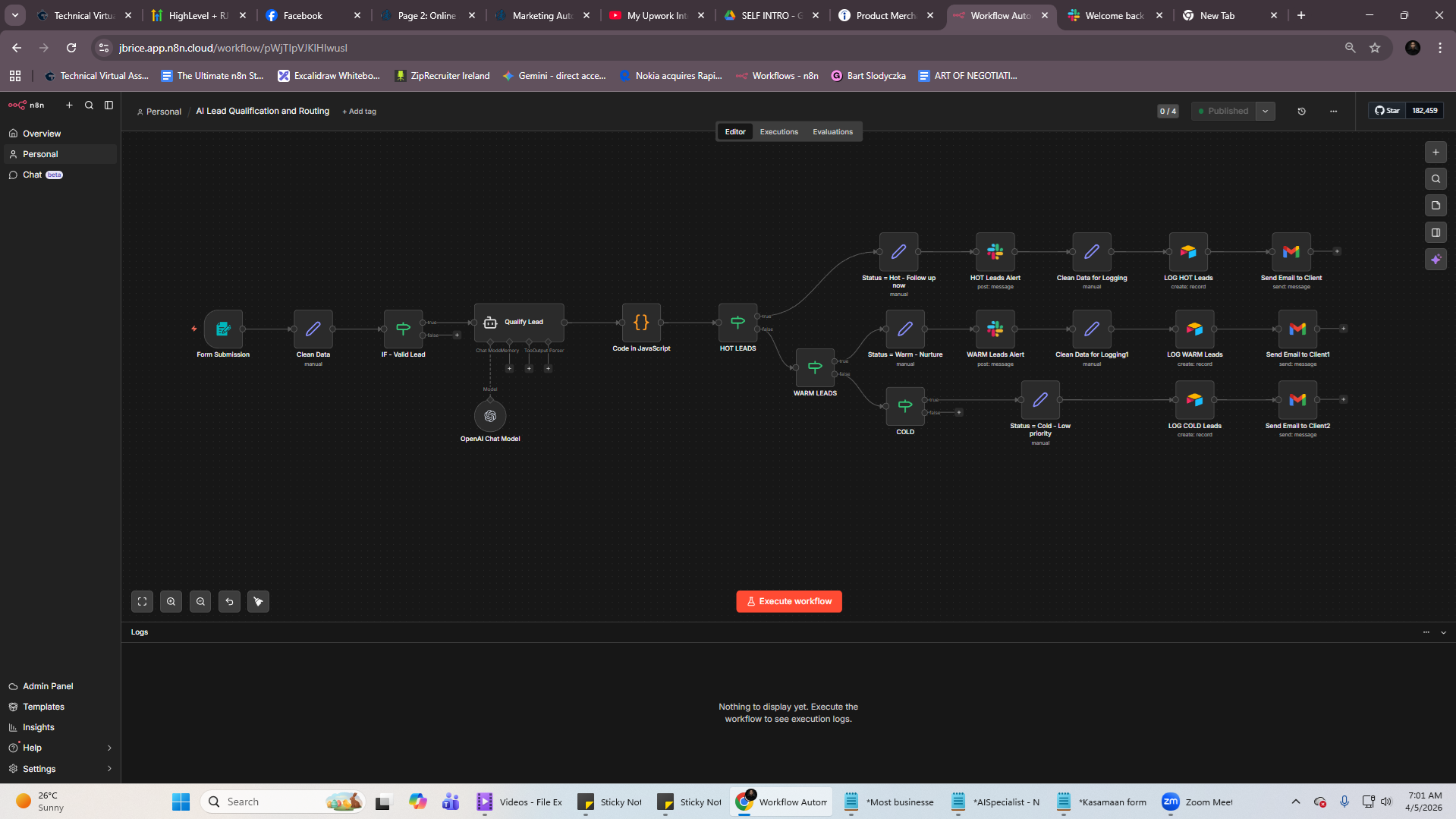Click the zoom-to-fit canvas icon
This screenshot has height=819, width=1456.
coord(142,601)
